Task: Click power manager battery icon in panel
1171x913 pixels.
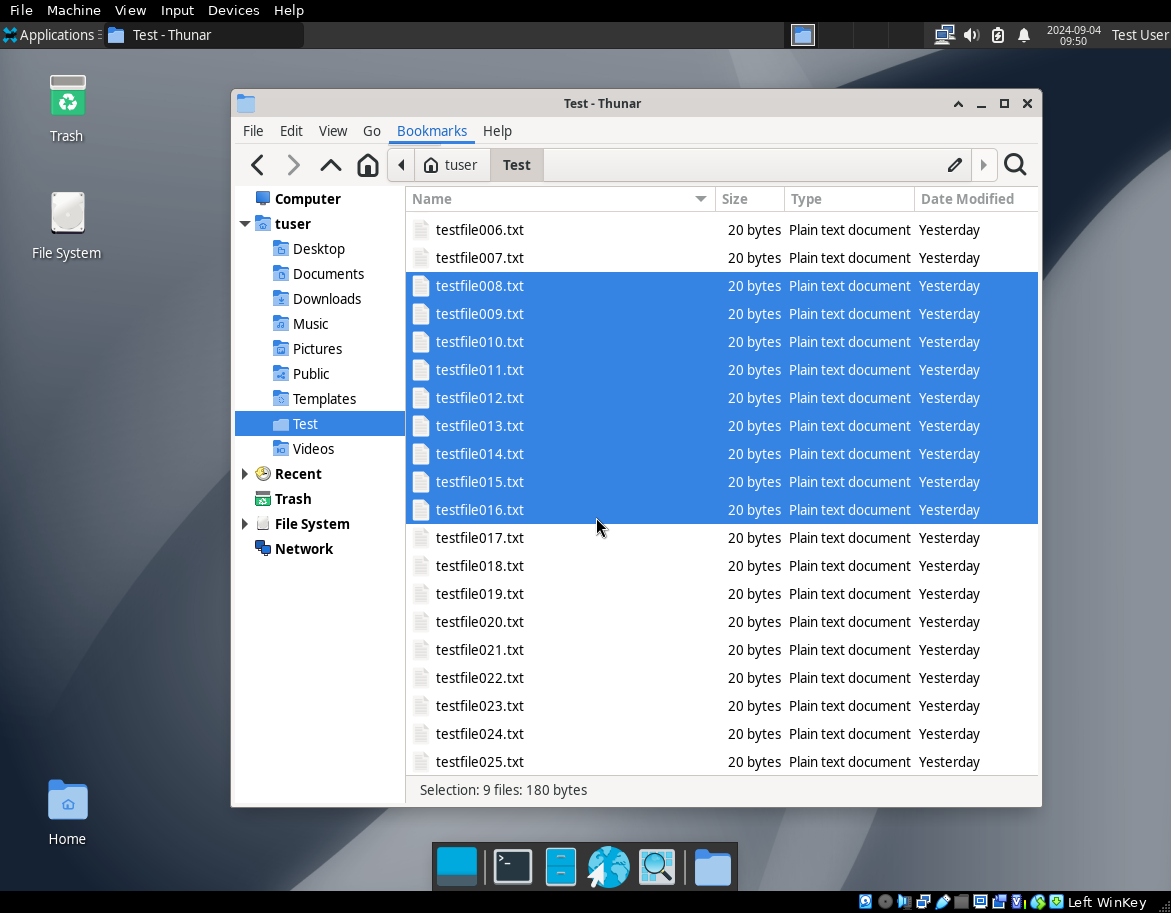Action: click(x=998, y=35)
